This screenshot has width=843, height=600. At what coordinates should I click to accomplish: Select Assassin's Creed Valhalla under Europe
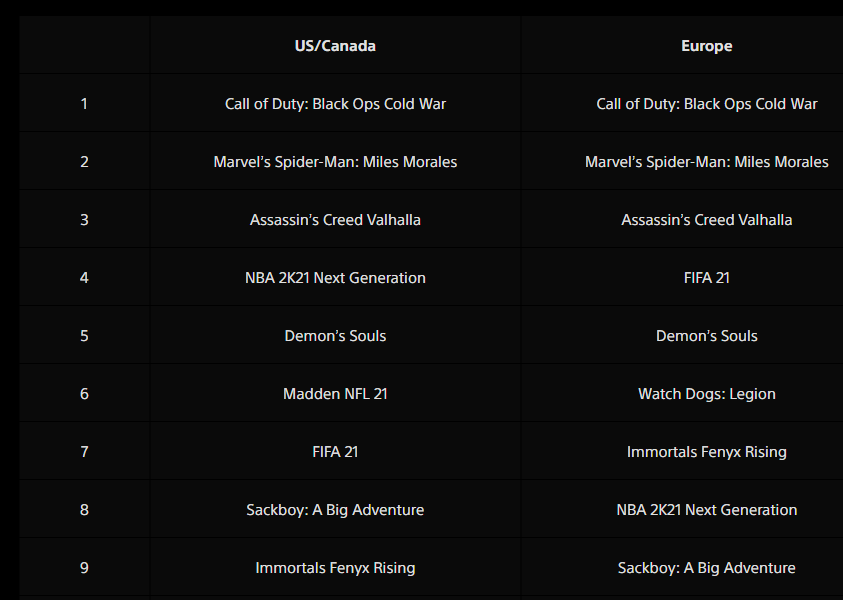(706, 220)
